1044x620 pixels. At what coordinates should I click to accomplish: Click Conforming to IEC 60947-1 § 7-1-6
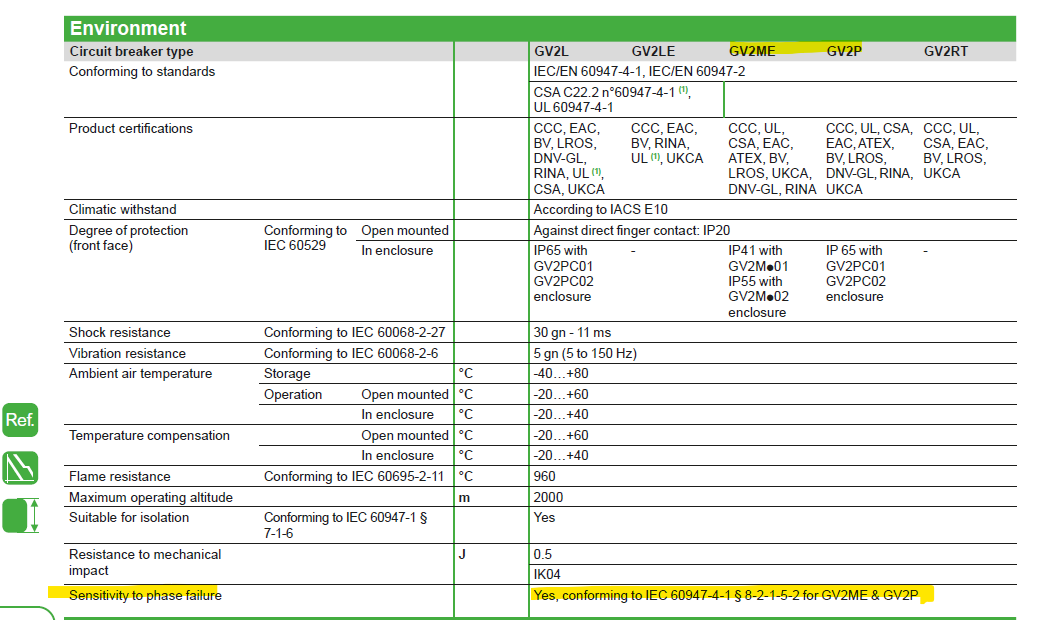(x=345, y=525)
